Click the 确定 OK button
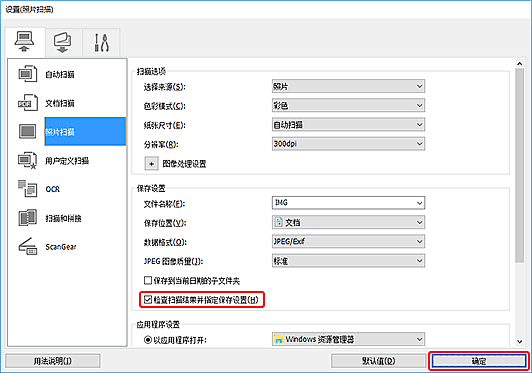 click(x=479, y=361)
